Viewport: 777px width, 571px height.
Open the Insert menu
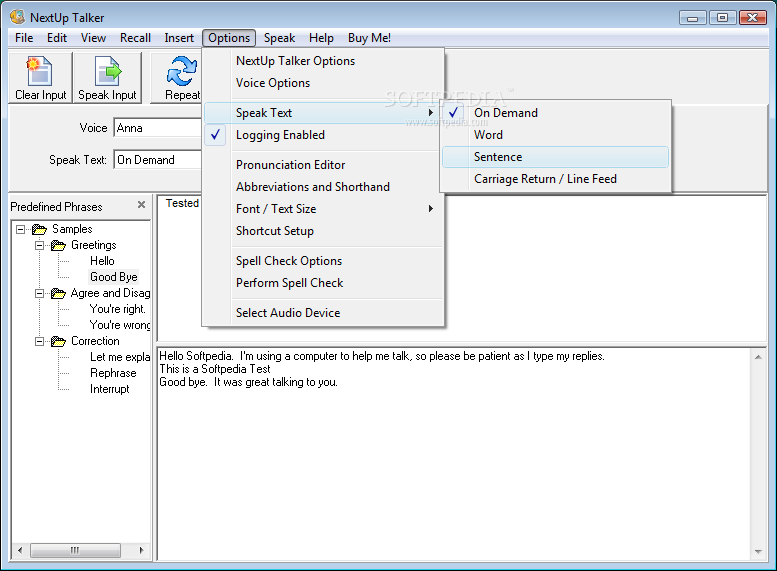(179, 38)
